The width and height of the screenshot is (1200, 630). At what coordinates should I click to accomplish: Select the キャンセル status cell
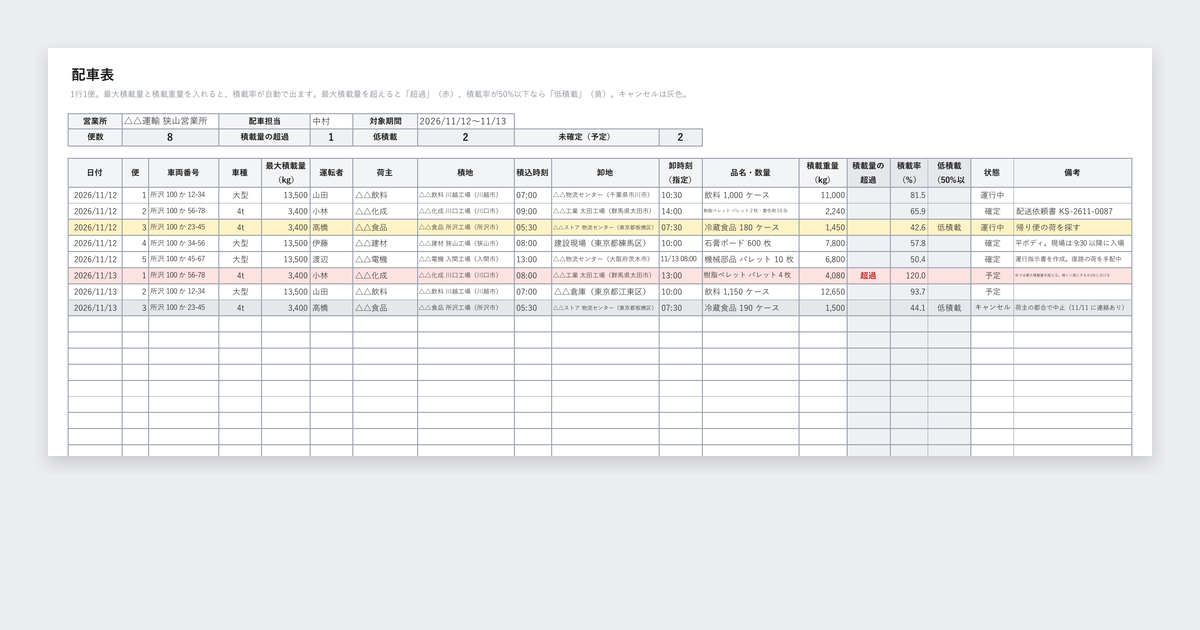(x=991, y=308)
